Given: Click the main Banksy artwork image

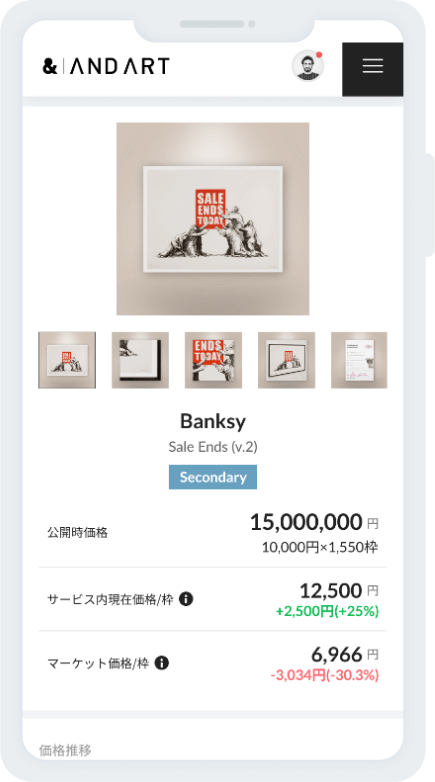Looking at the screenshot, I should coord(213,219).
